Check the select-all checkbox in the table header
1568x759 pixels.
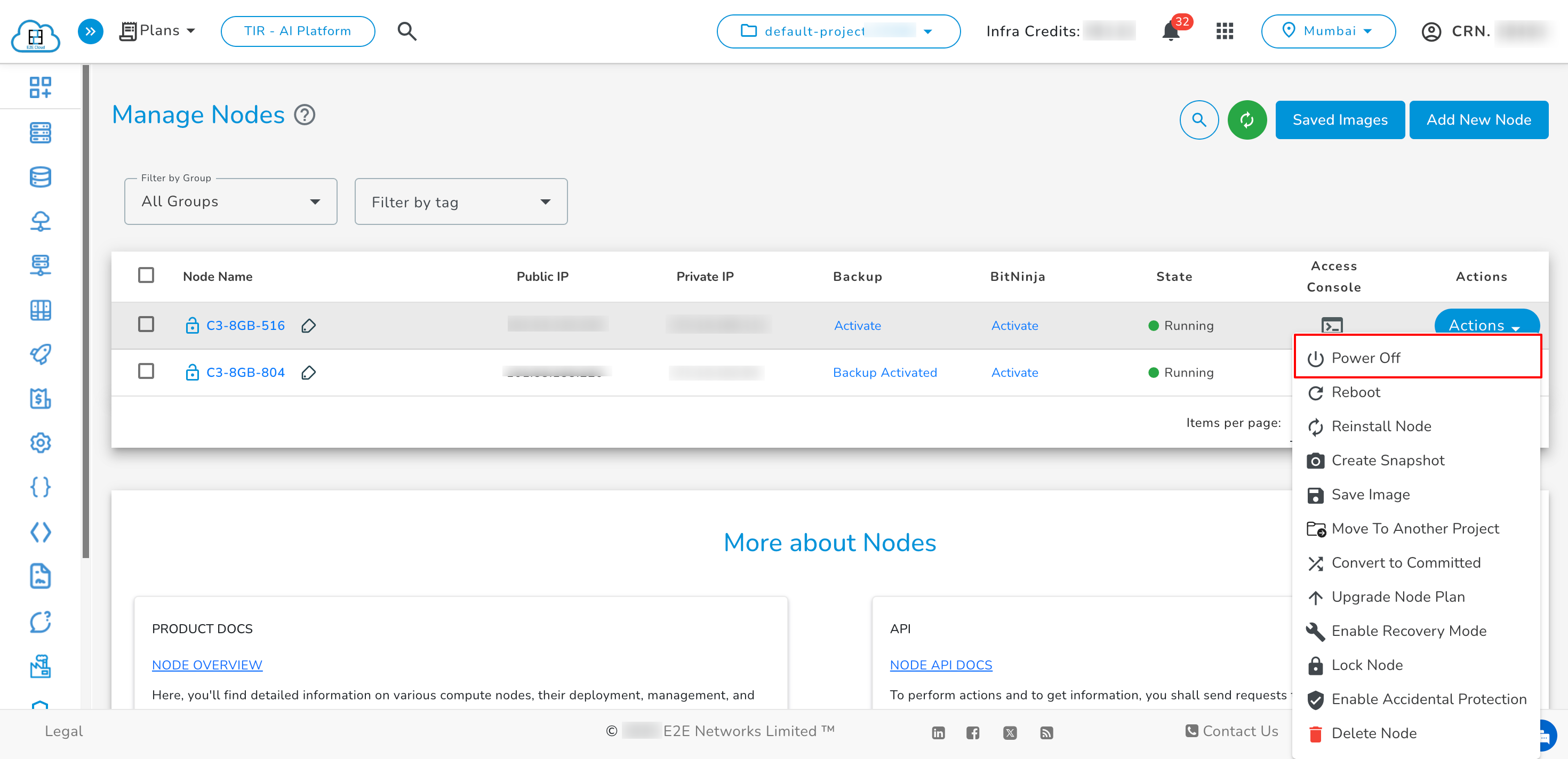tap(146, 276)
